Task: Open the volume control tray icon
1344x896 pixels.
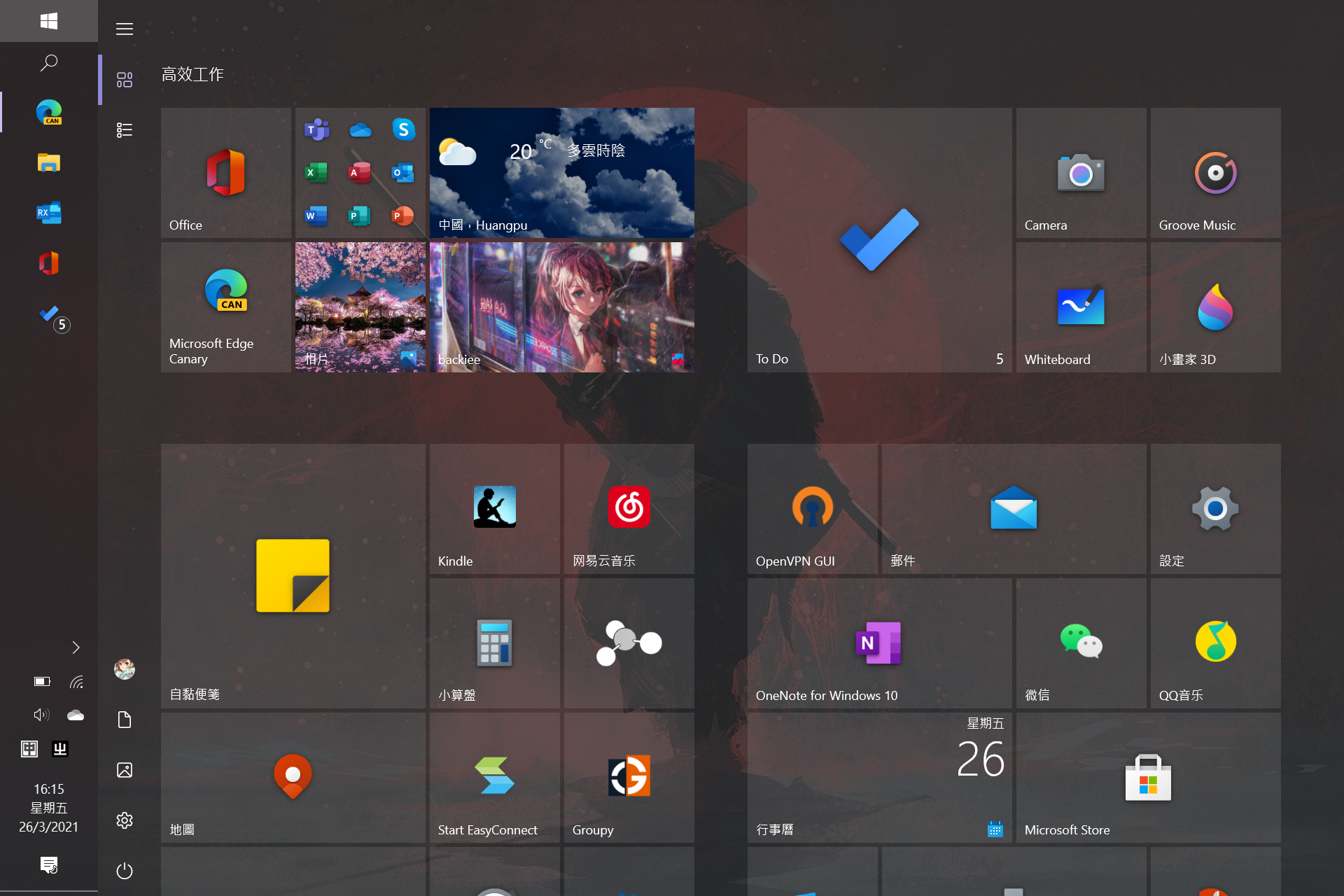Action: 42,715
